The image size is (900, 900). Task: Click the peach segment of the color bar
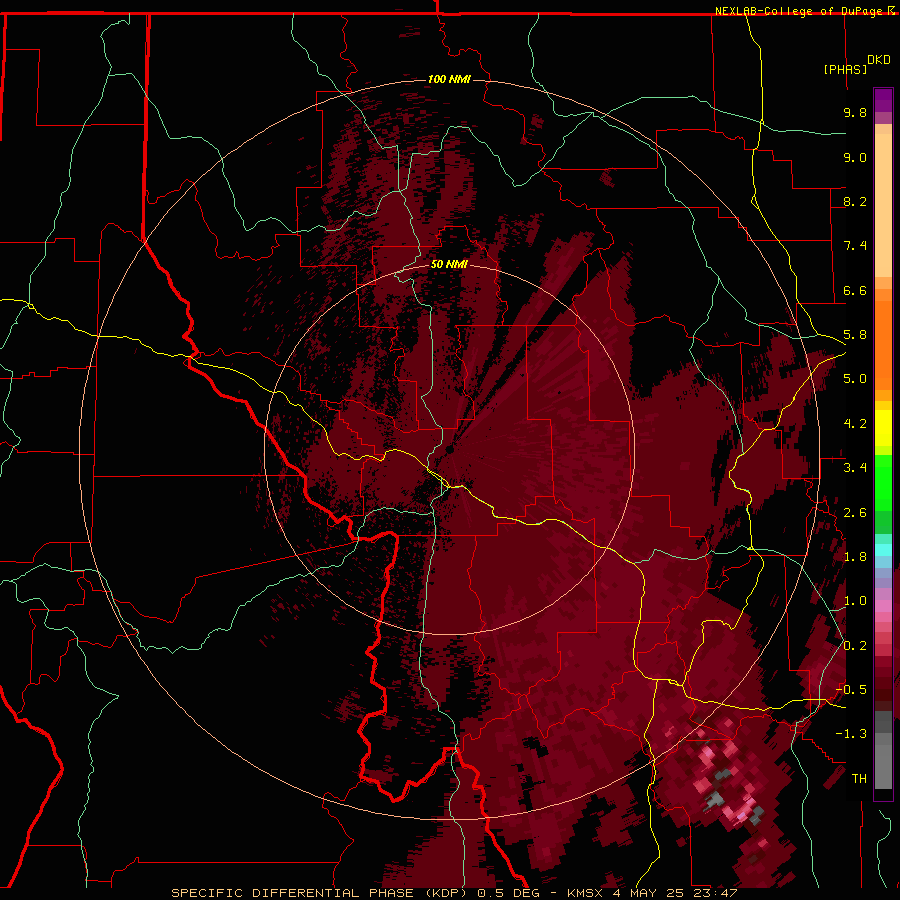(x=883, y=205)
